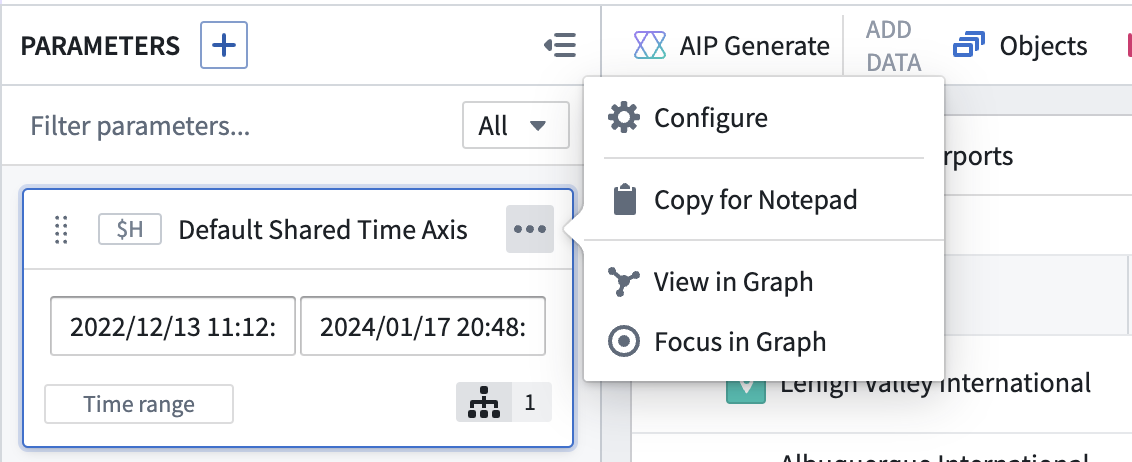Click the AIP Generate button
This screenshot has width=1132, height=462.
731,45
